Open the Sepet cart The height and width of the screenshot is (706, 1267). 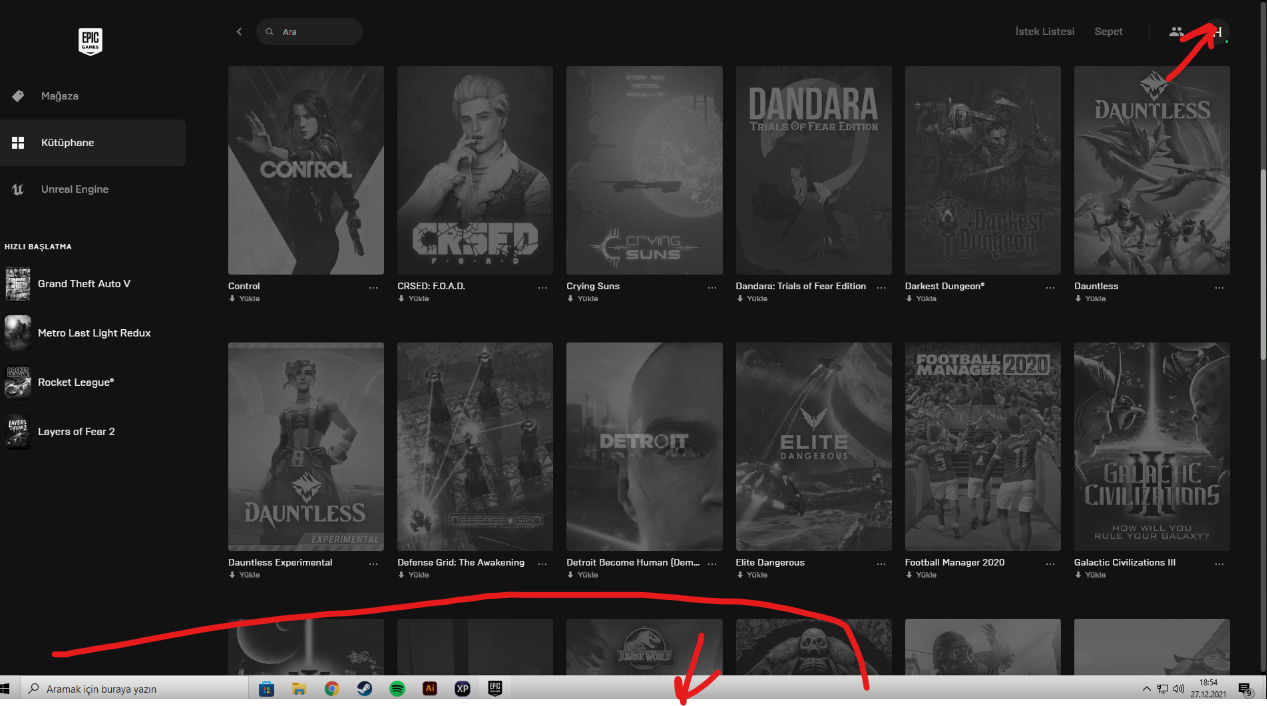(1108, 32)
